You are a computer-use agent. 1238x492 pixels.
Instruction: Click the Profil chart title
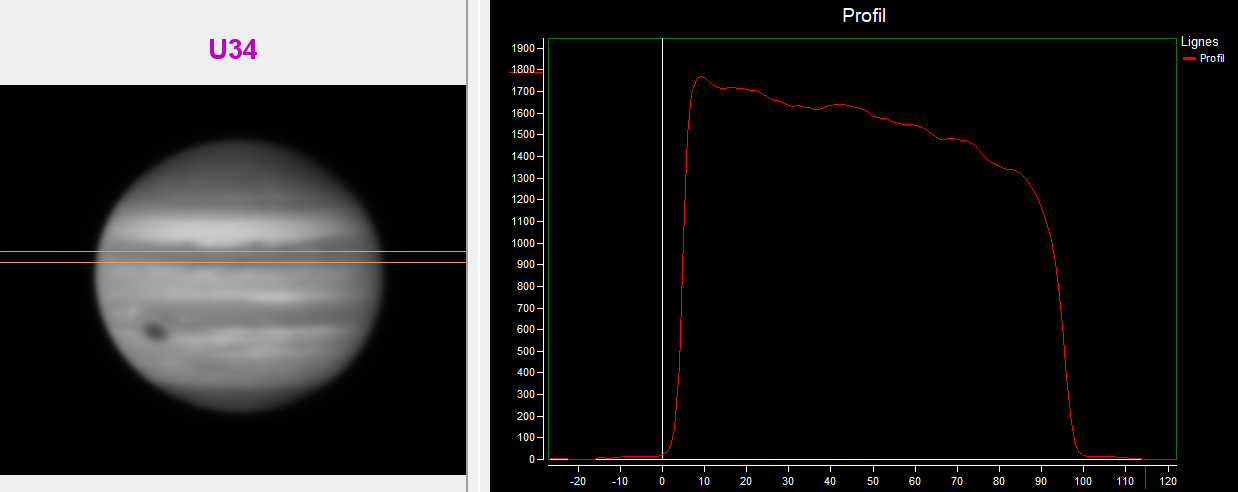(x=865, y=15)
